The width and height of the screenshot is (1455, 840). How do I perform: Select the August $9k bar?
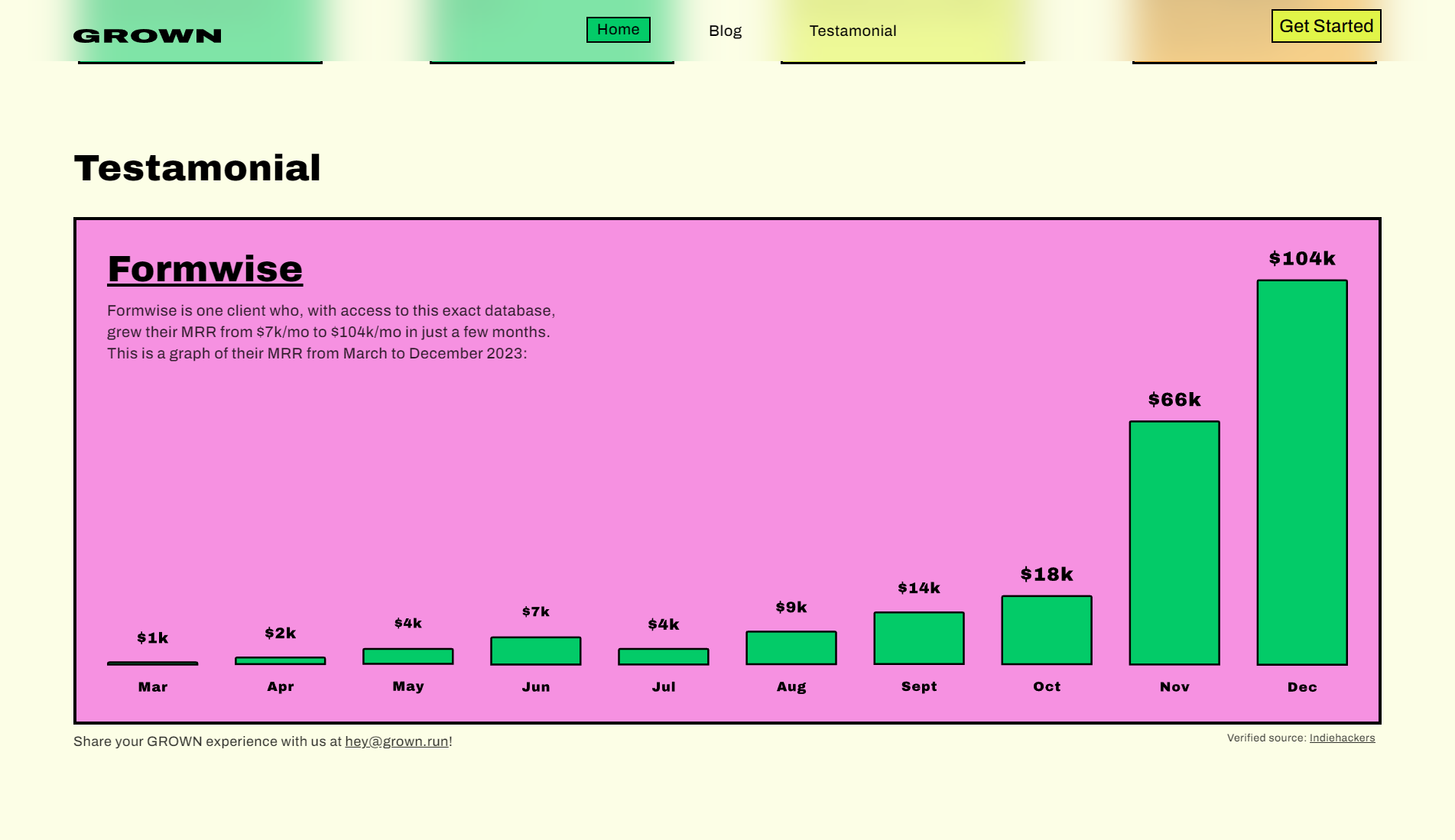click(x=791, y=648)
